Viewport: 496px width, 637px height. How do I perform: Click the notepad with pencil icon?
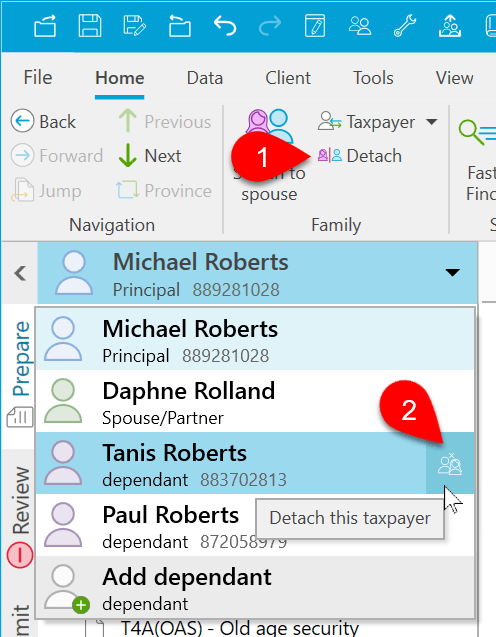point(315,26)
